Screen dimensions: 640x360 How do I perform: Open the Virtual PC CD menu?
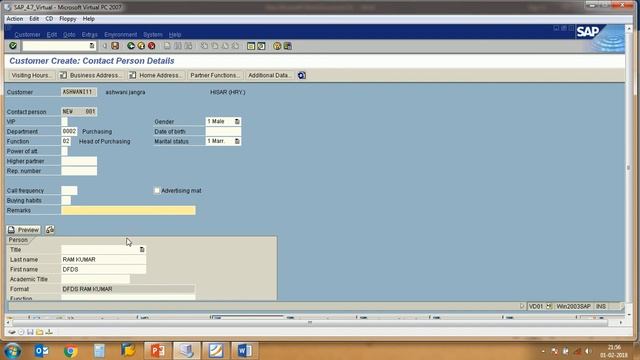[49, 19]
